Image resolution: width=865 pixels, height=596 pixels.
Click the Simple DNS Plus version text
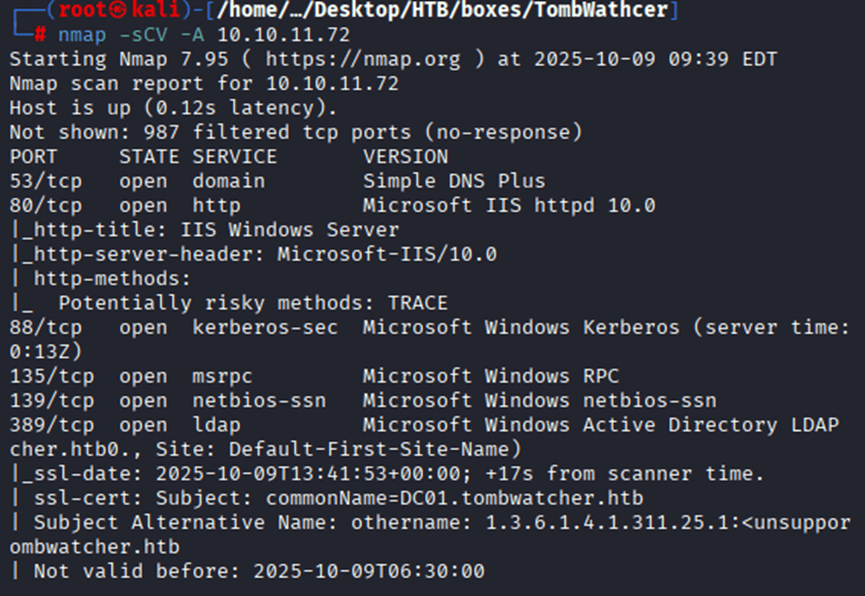(454, 181)
